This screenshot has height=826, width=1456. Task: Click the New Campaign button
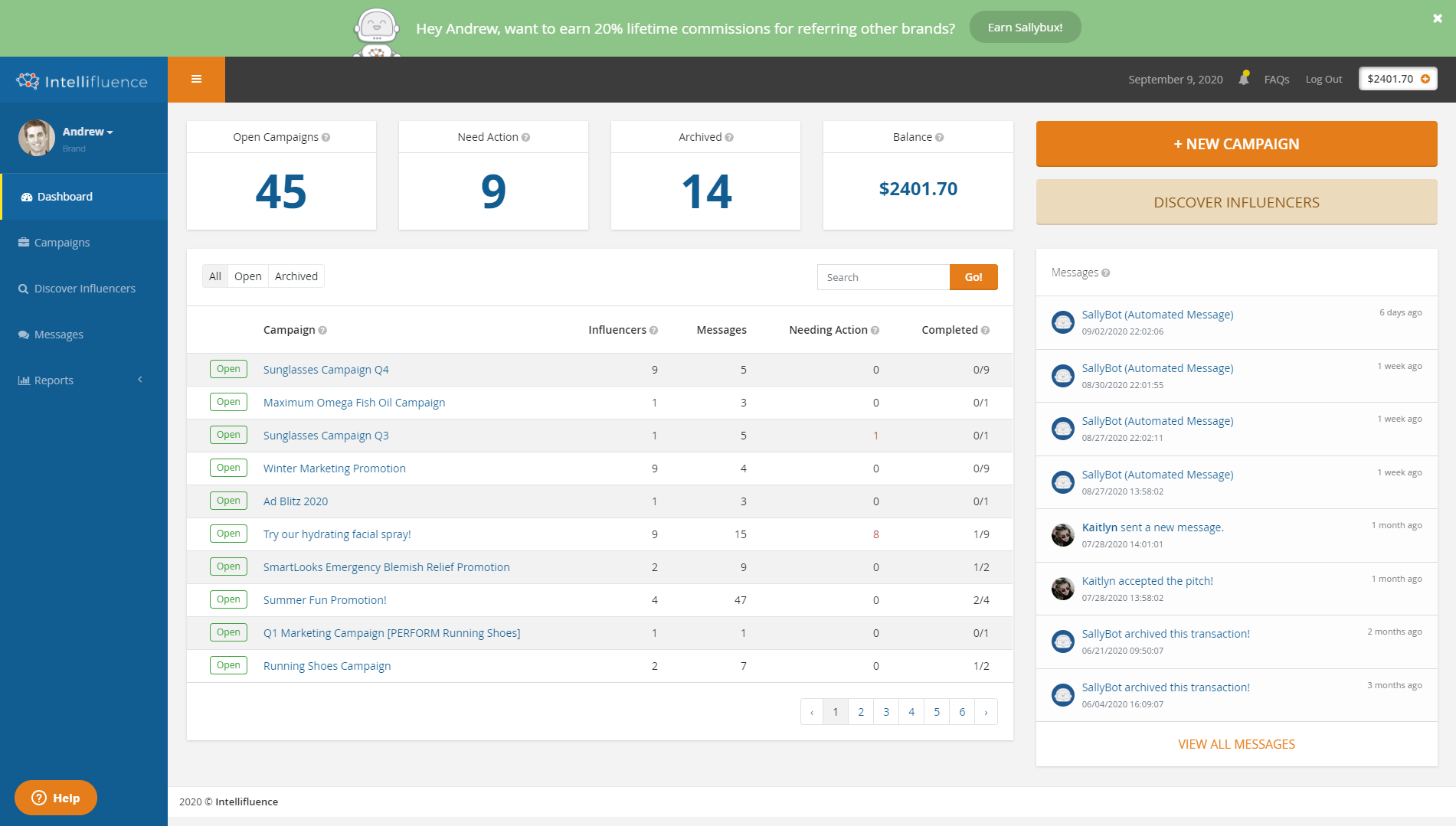(1236, 144)
